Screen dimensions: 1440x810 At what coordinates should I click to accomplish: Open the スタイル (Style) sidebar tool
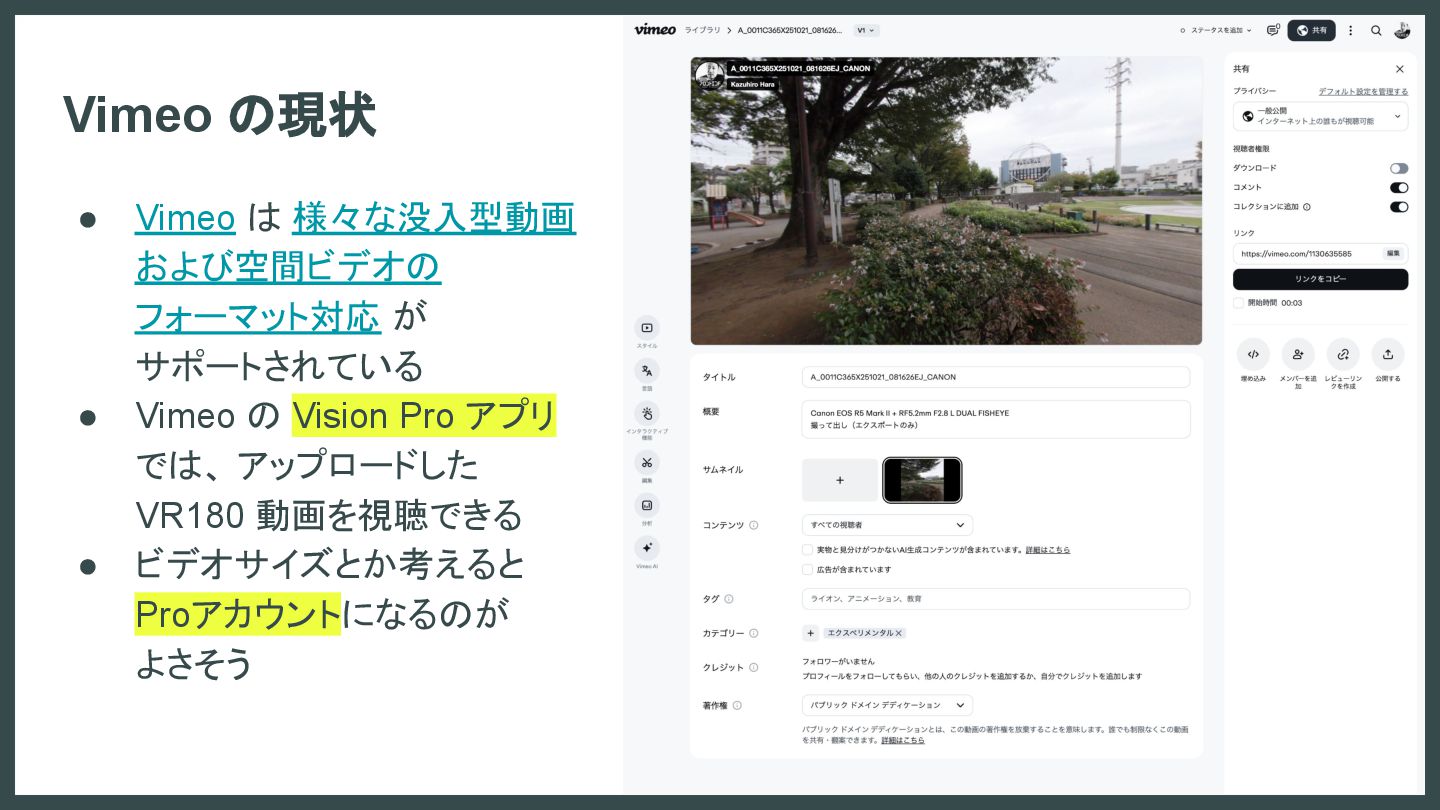(647, 328)
